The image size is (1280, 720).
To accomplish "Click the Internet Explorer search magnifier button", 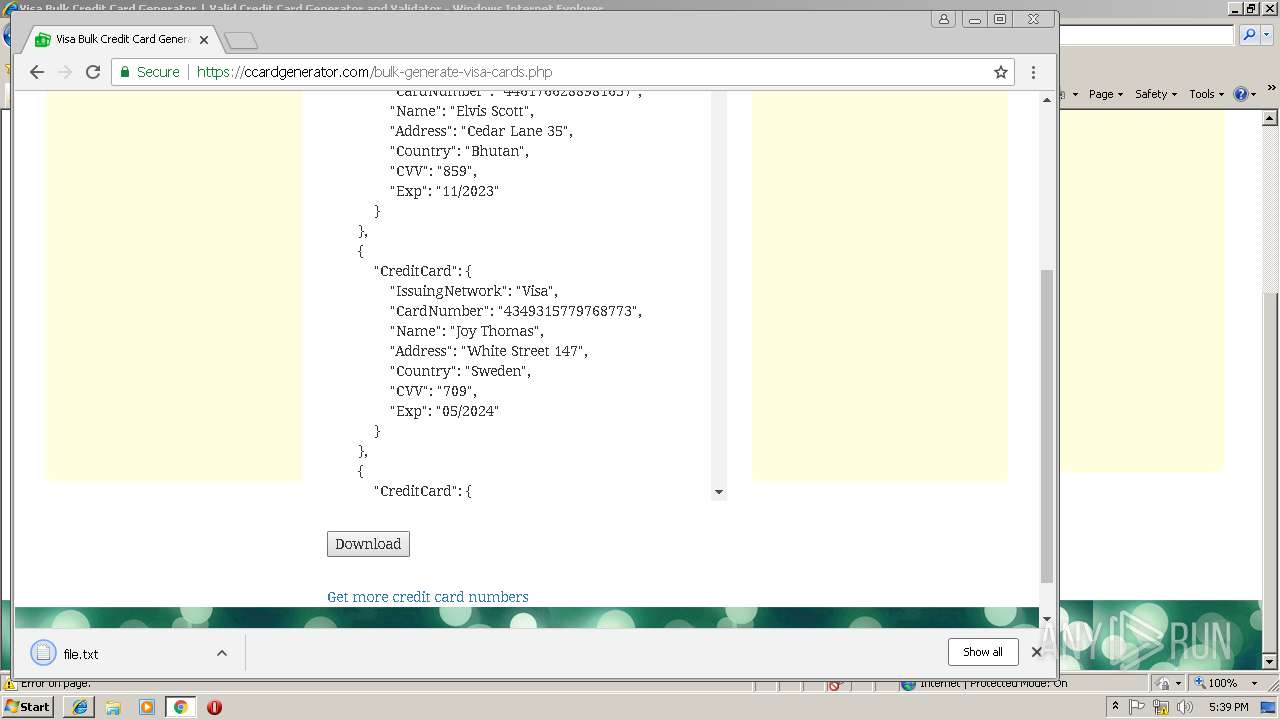I will [x=1248, y=35].
